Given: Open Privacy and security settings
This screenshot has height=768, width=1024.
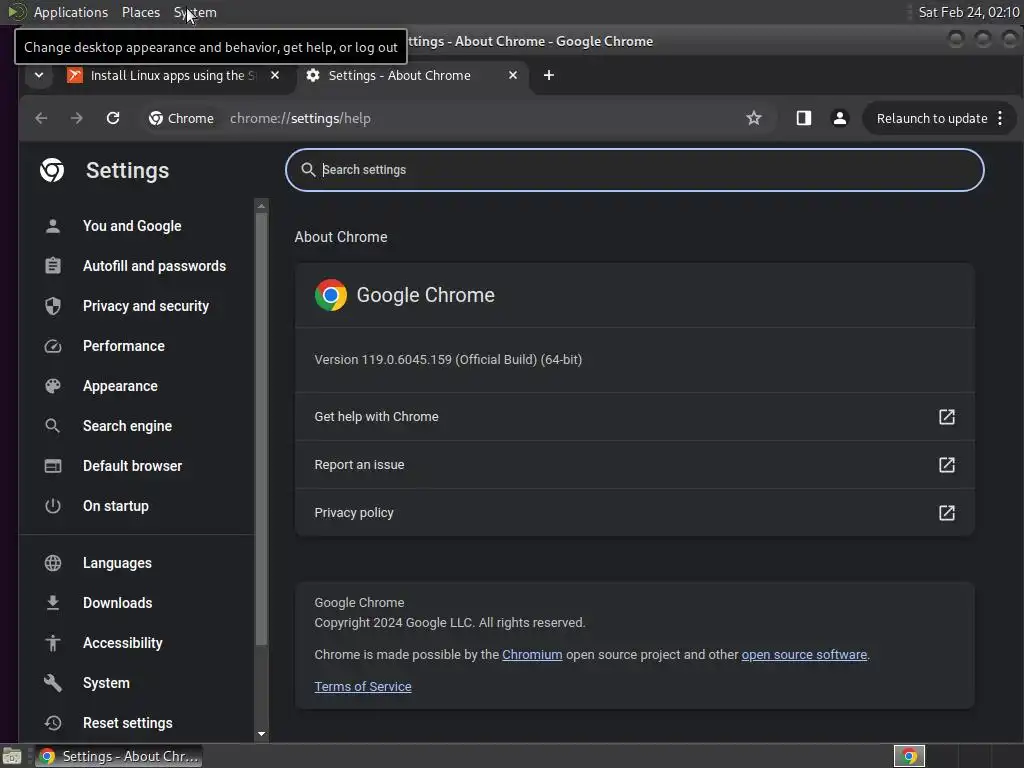Looking at the screenshot, I should [146, 306].
